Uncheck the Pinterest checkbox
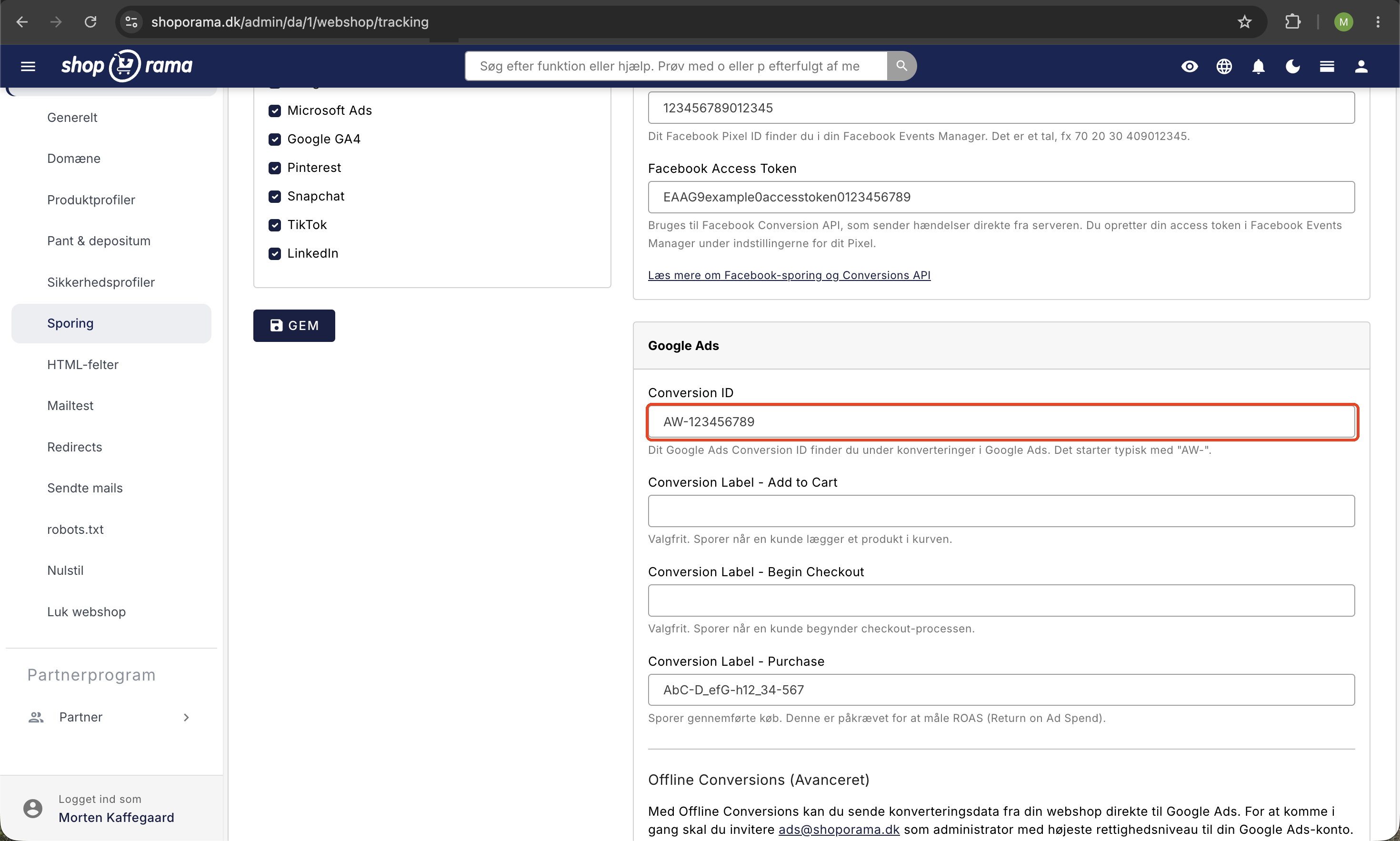The image size is (1400, 841). point(275,168)
